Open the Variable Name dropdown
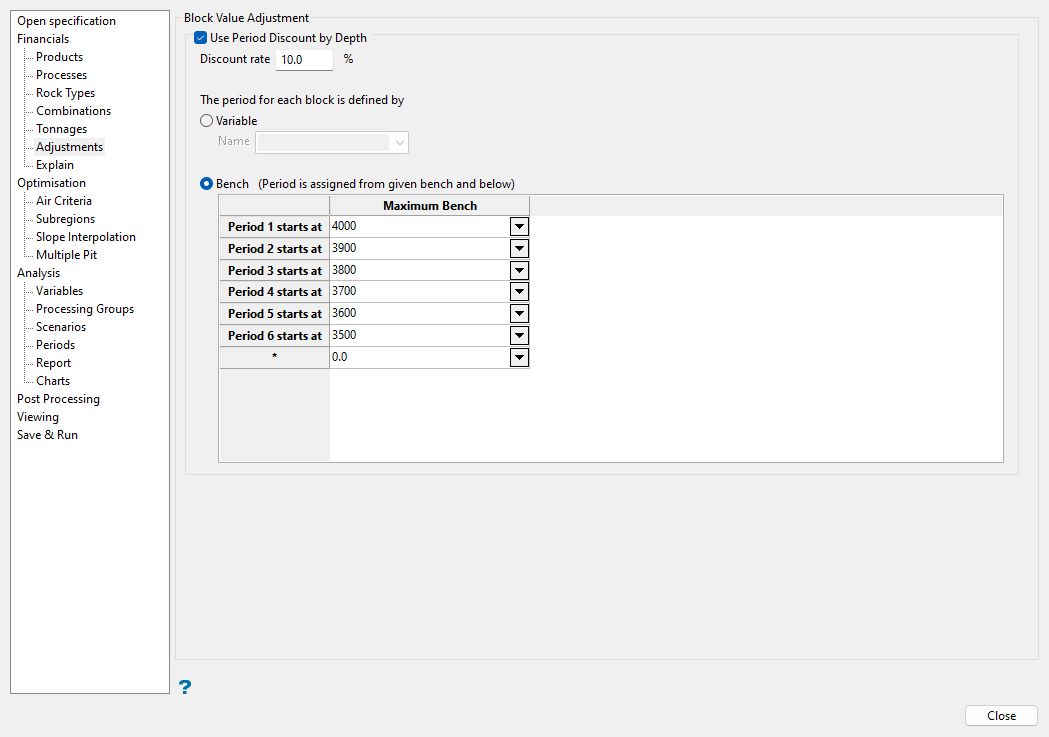The width and height of the screenshot is (1049, 737). 400,142
